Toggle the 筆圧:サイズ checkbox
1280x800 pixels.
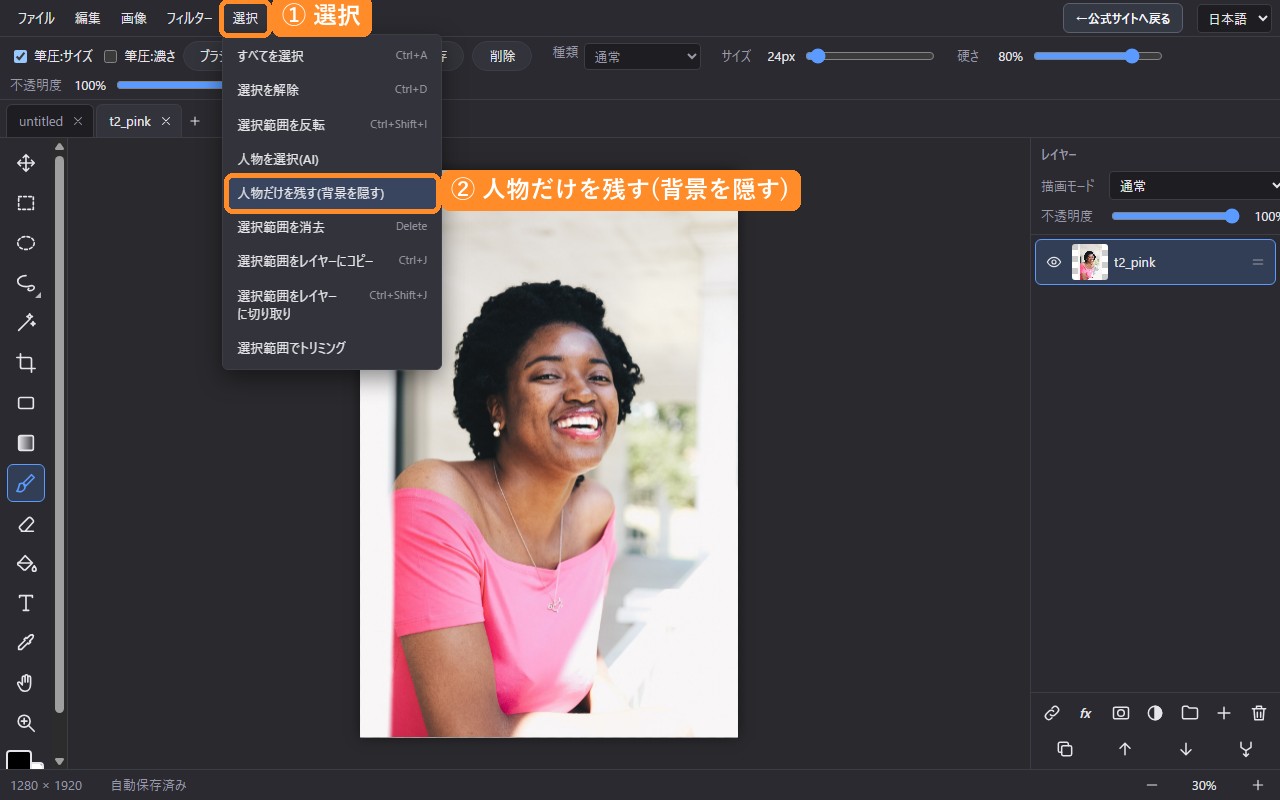(20, 56)
